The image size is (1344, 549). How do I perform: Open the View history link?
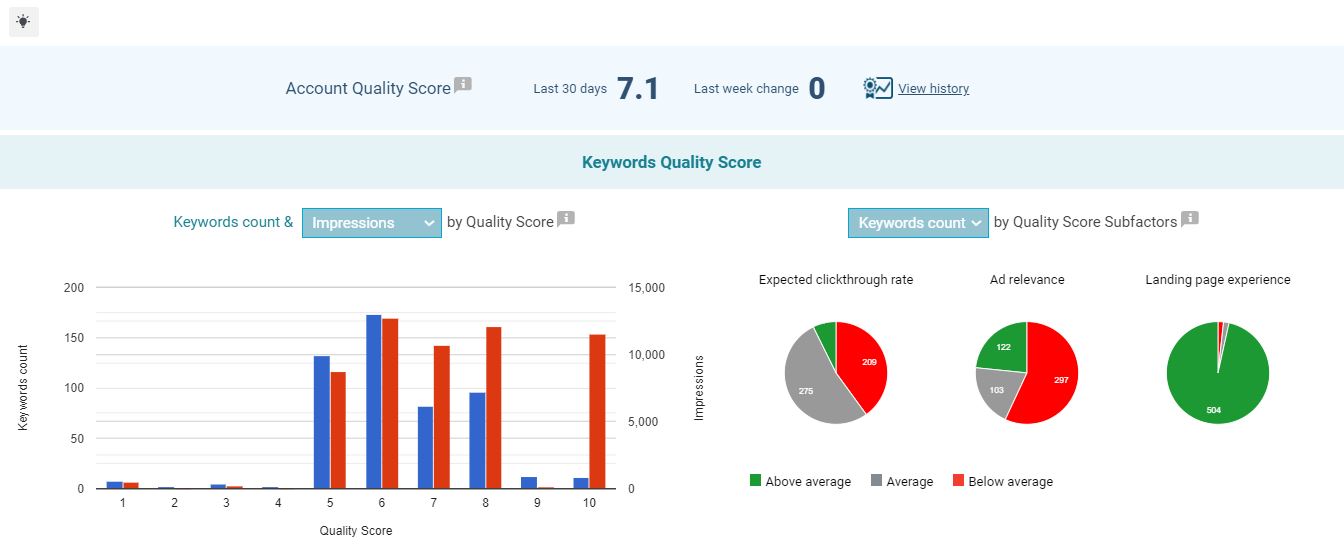[933, 88]
